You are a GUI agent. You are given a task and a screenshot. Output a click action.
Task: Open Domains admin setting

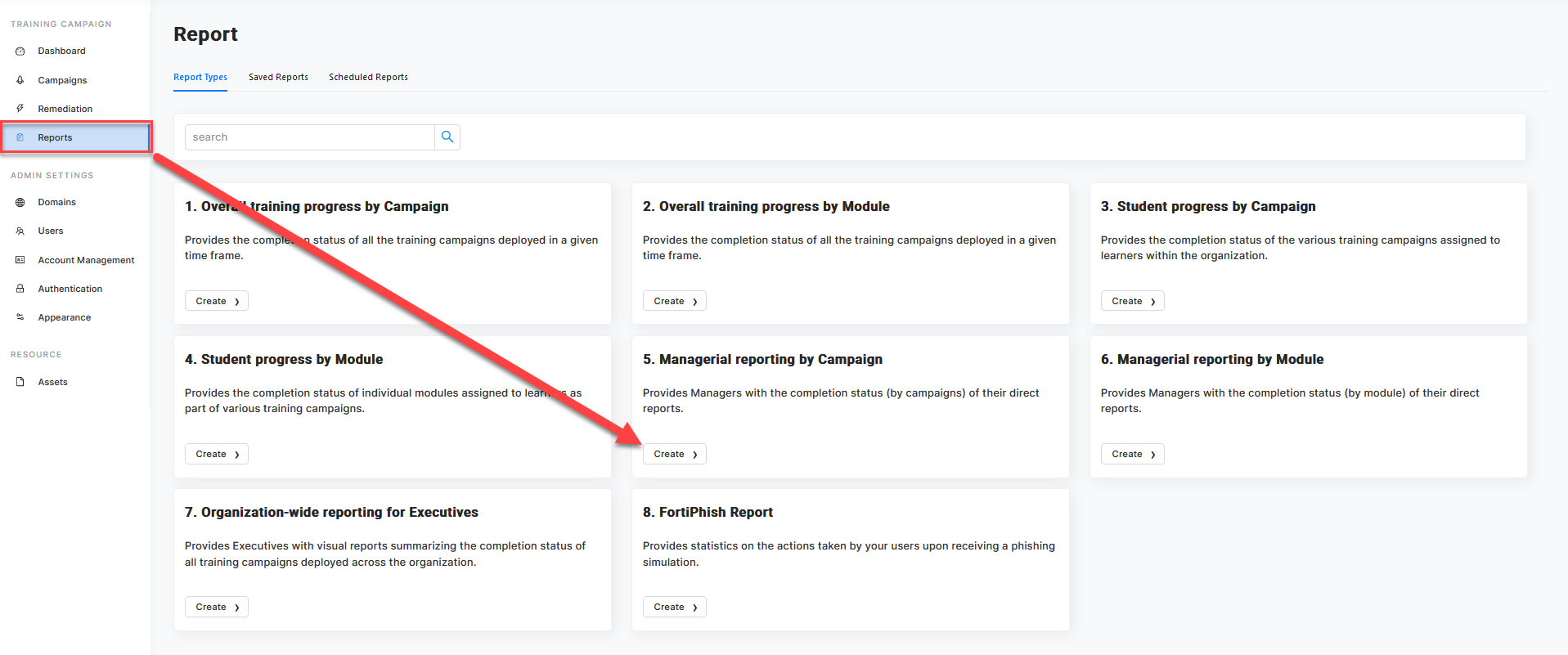pyautogui.click(x=56, y=202)
